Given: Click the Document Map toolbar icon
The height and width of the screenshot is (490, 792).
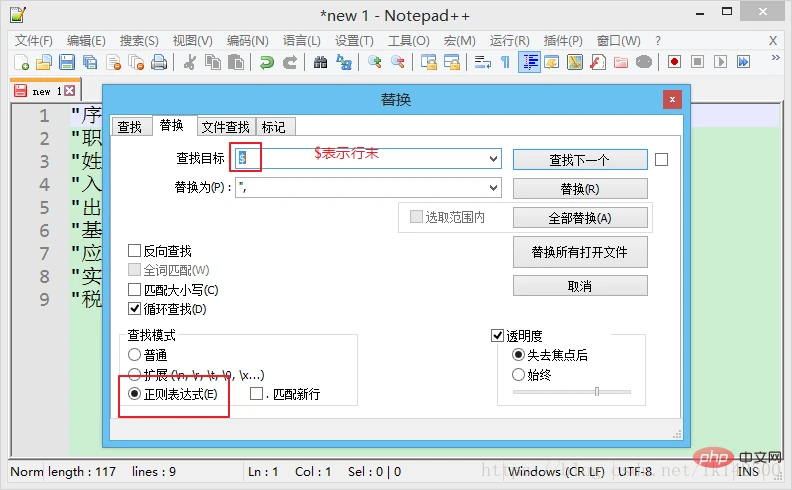Looking at the screenshot, I should pos(575,62).
